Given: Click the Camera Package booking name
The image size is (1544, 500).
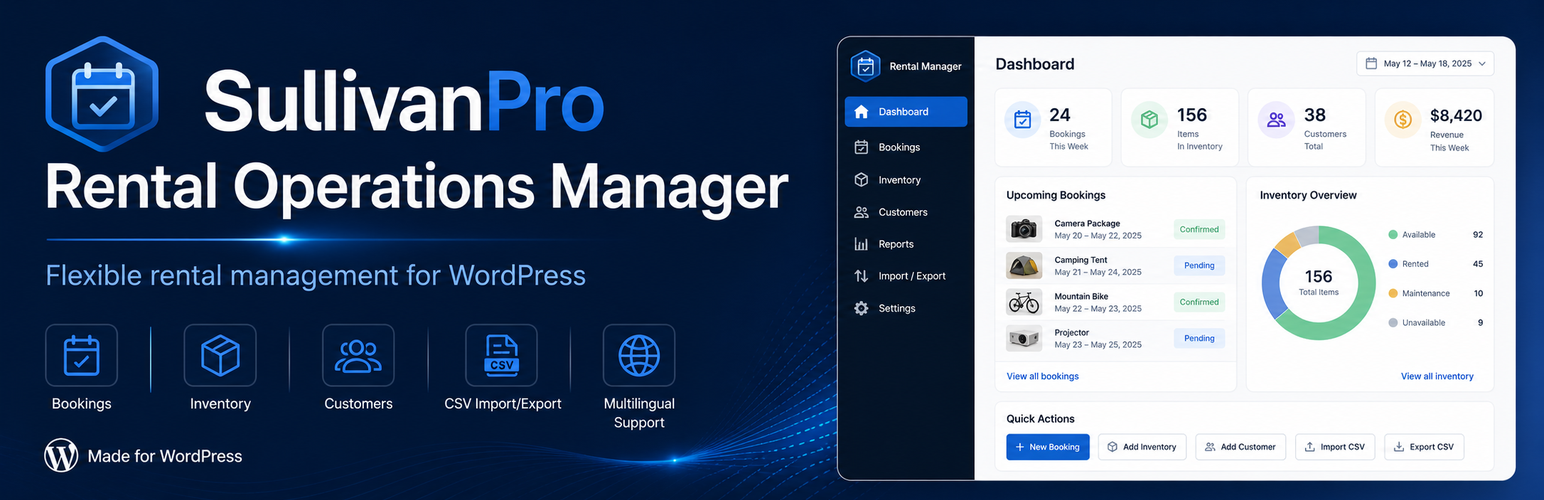Looking at the screenshot, I should coord(1087,223).
